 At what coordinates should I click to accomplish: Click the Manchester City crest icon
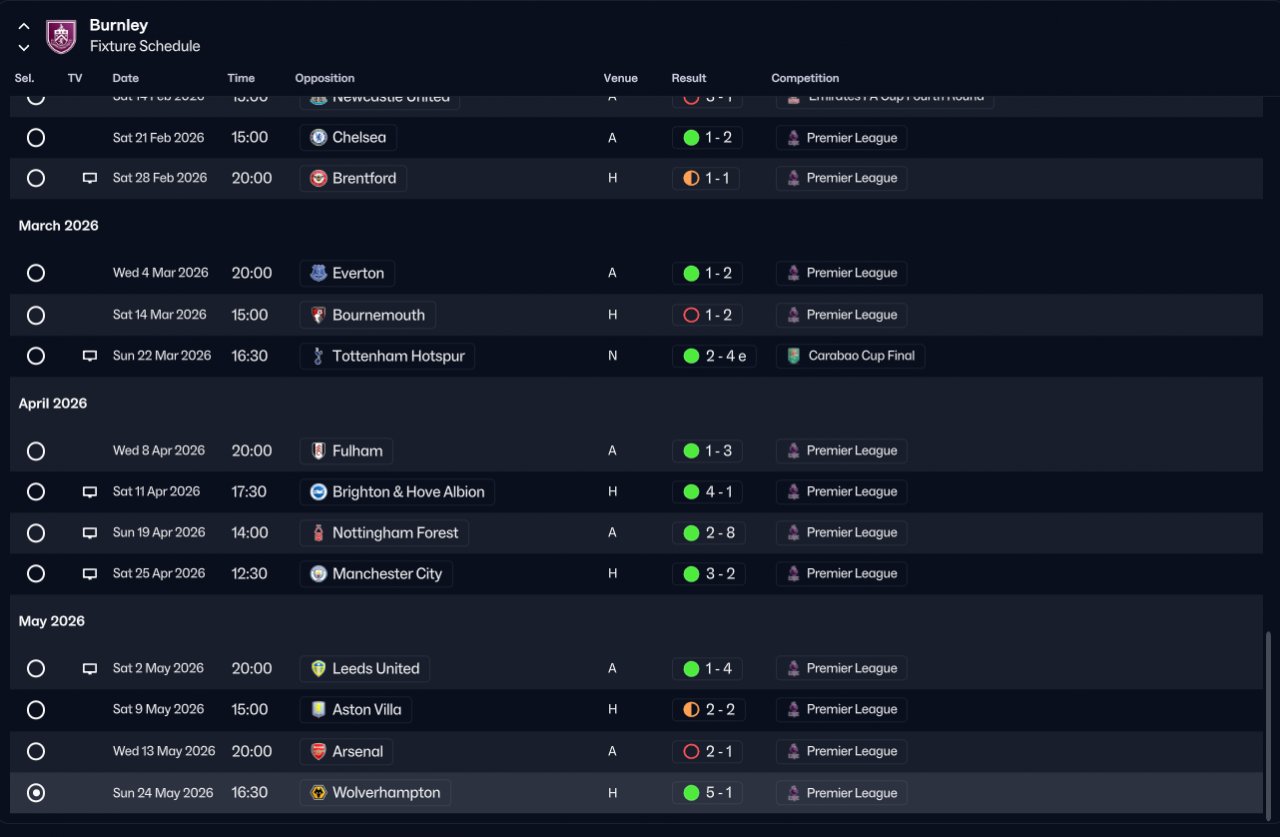tap(318, 574)
